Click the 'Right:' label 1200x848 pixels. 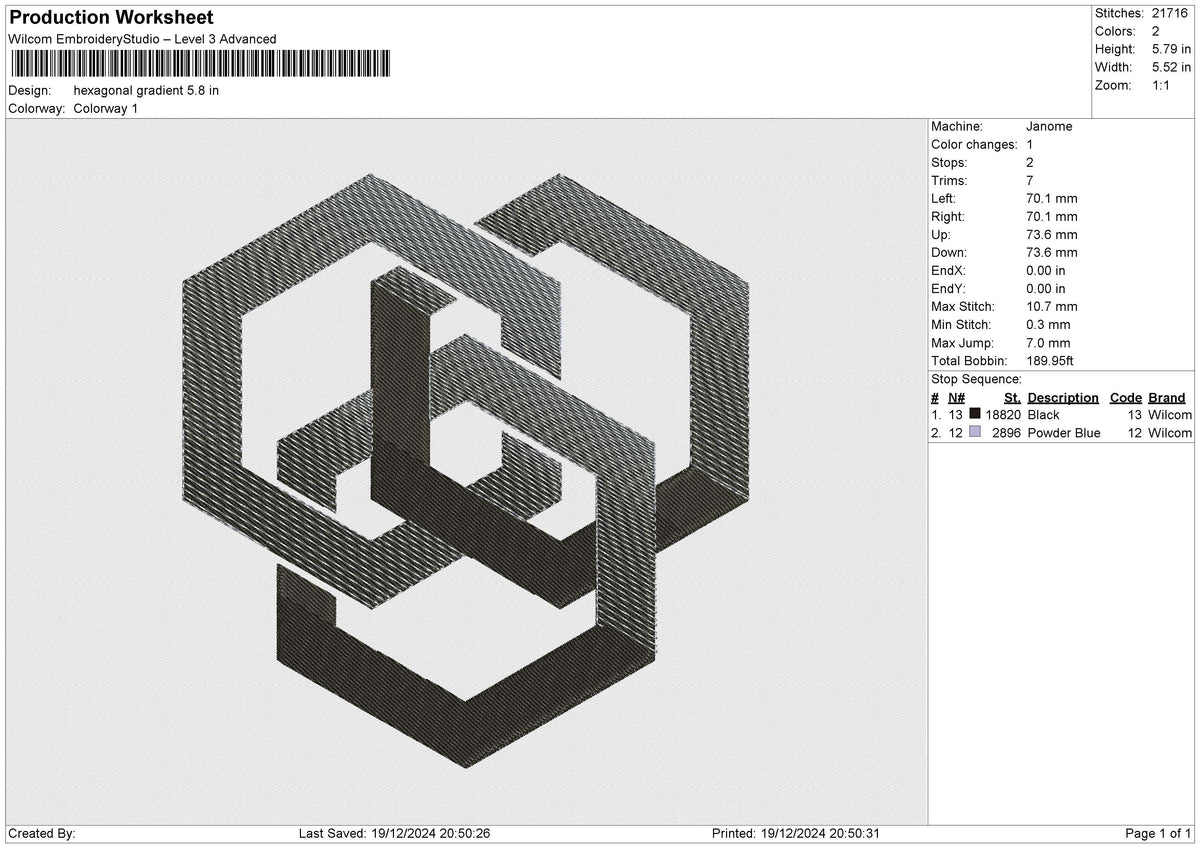[948, 217]
